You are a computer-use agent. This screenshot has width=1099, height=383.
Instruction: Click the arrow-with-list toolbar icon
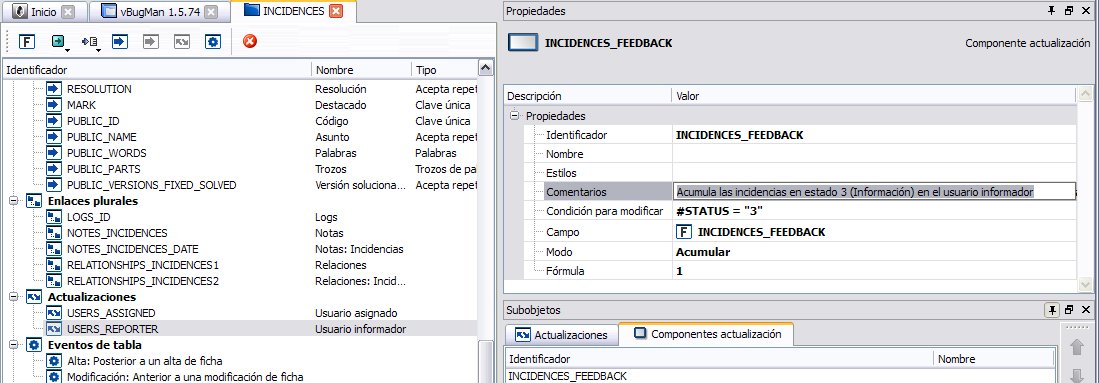click(x=89, y=41)
